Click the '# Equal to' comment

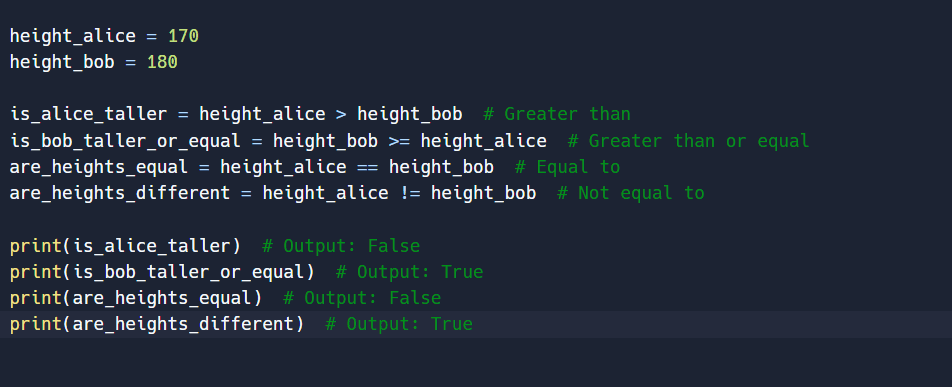568,167
